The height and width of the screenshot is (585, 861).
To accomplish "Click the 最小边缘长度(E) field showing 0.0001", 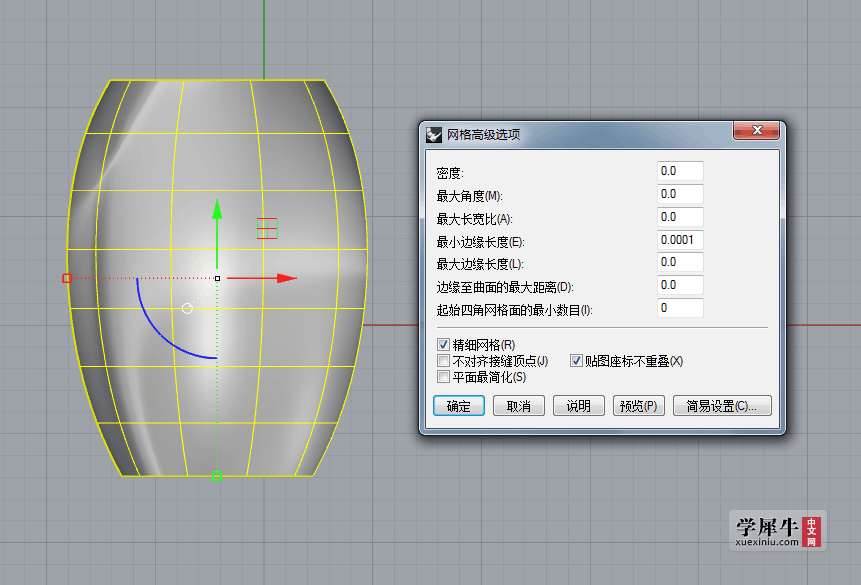I will 680,240.
